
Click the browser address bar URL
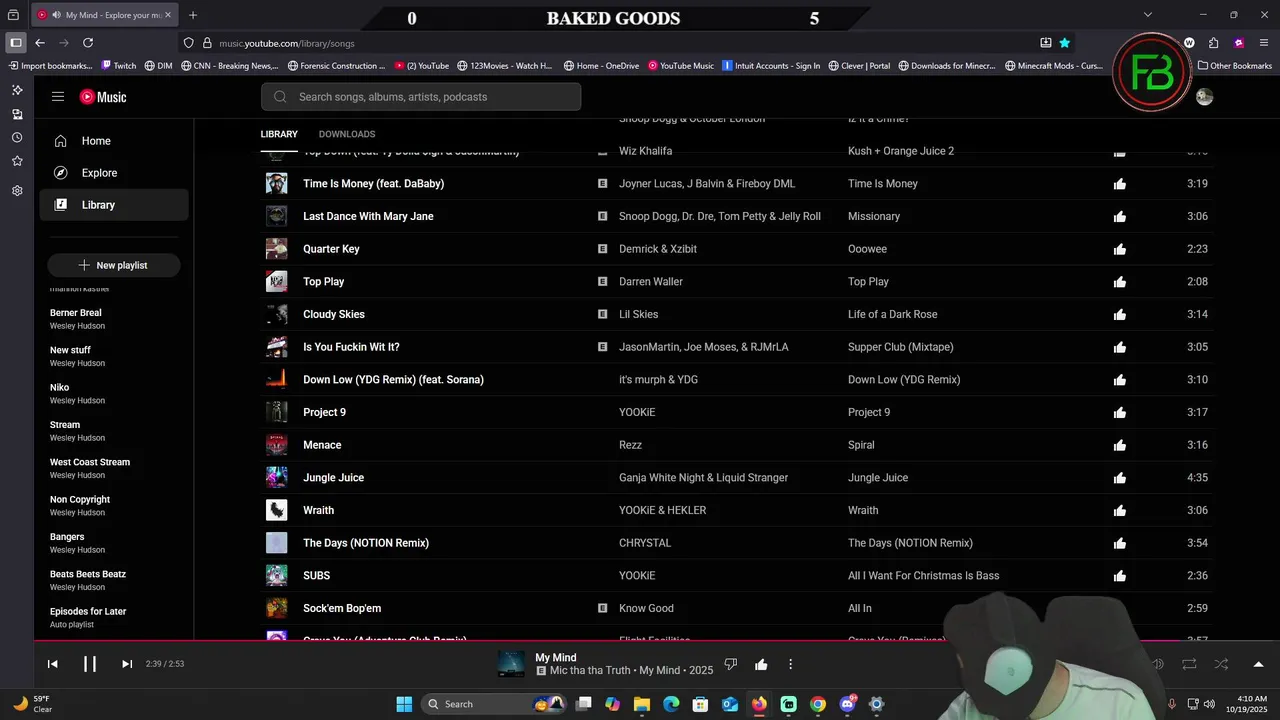[x=287, y=43]
